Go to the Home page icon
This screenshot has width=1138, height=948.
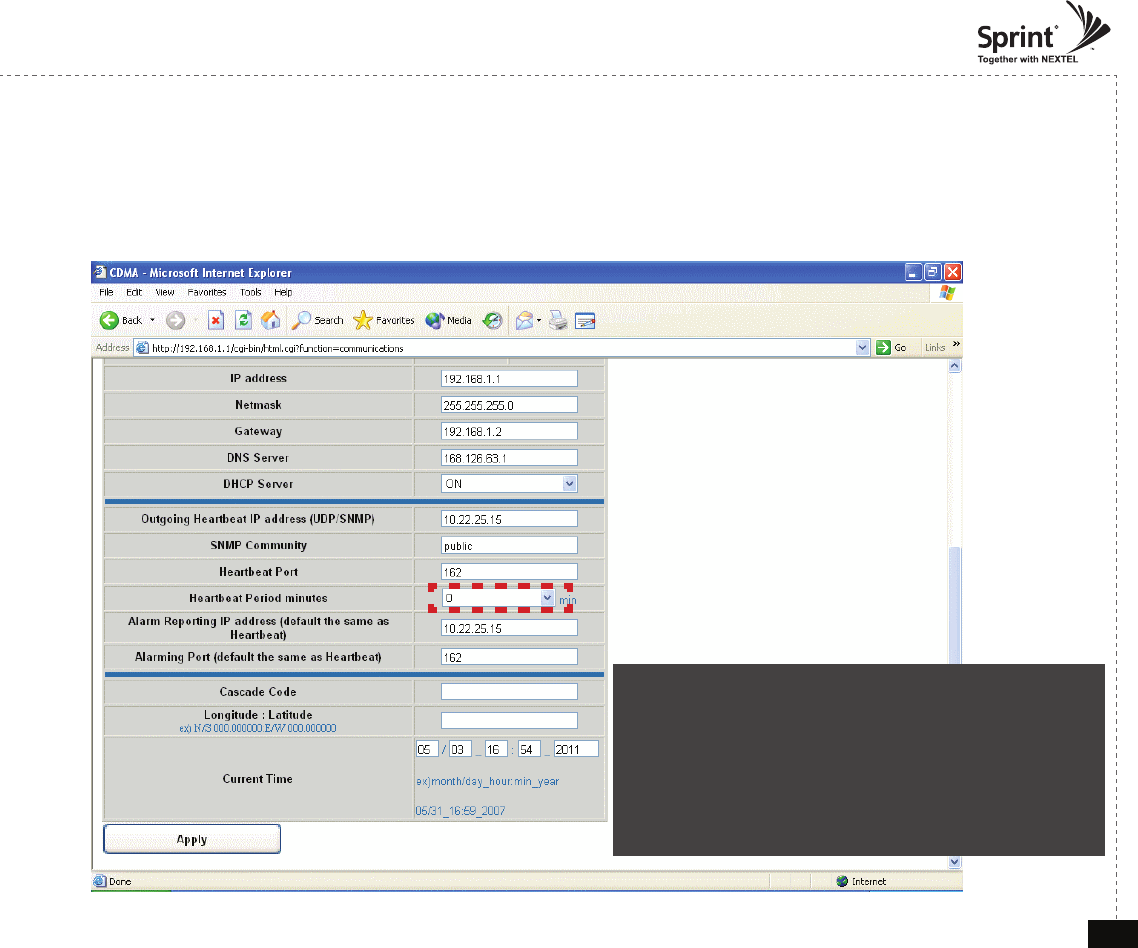[270, 320]
